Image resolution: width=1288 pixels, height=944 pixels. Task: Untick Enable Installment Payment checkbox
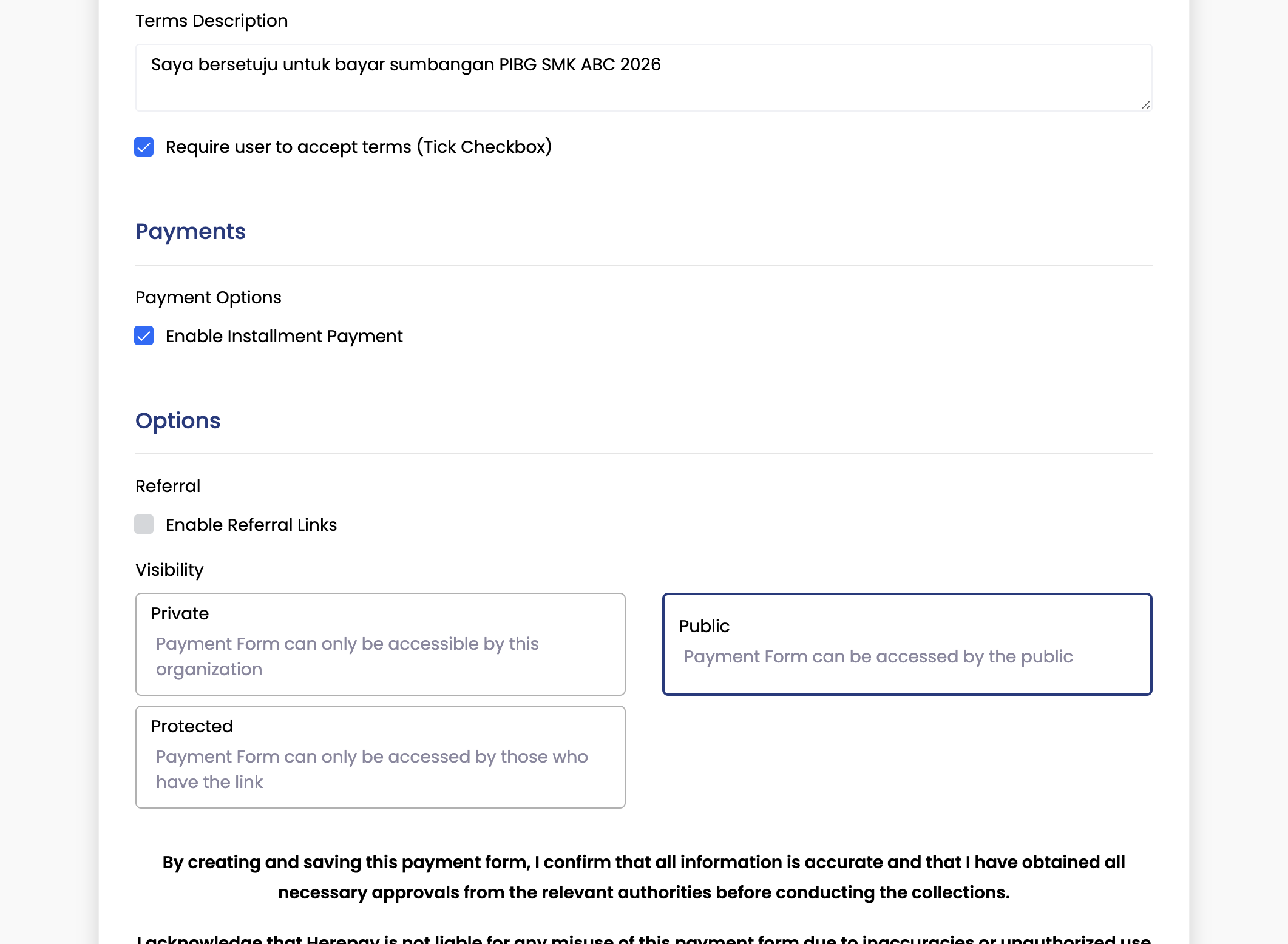[x=144, y=336]
